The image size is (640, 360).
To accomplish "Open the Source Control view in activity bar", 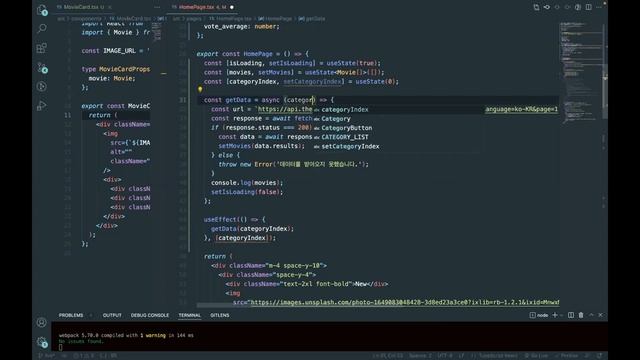I will coord(42,67).
